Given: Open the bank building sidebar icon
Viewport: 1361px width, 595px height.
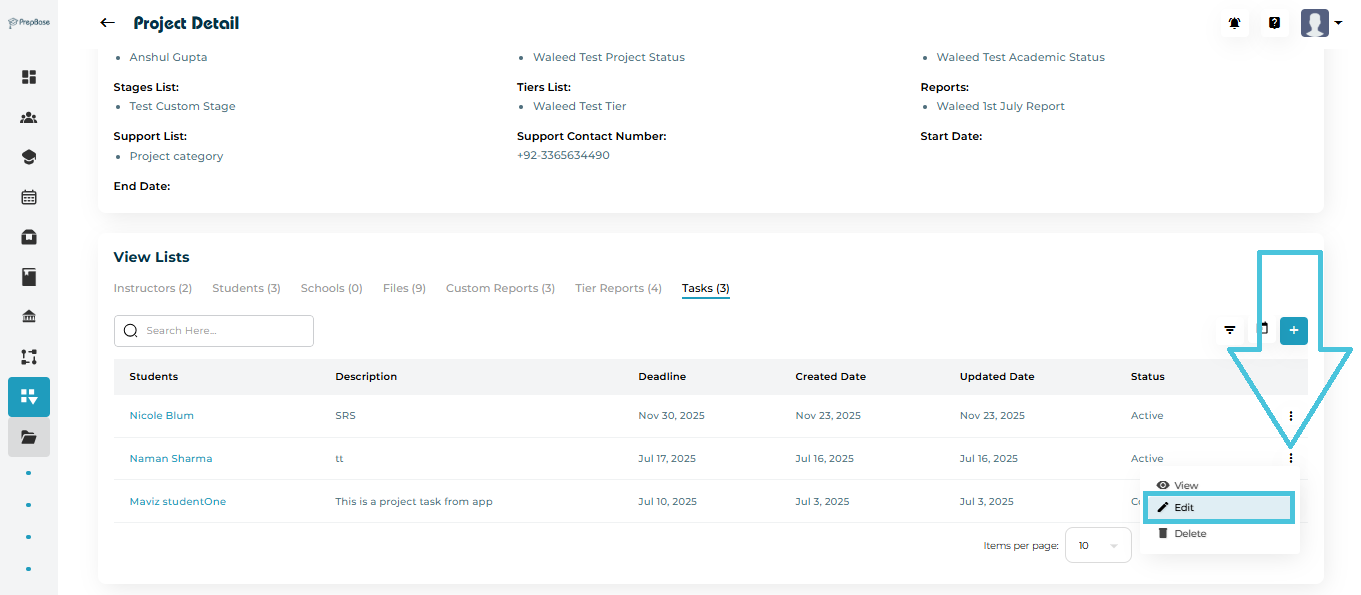Looking at the screenshot, I should (x=29, y=317).
